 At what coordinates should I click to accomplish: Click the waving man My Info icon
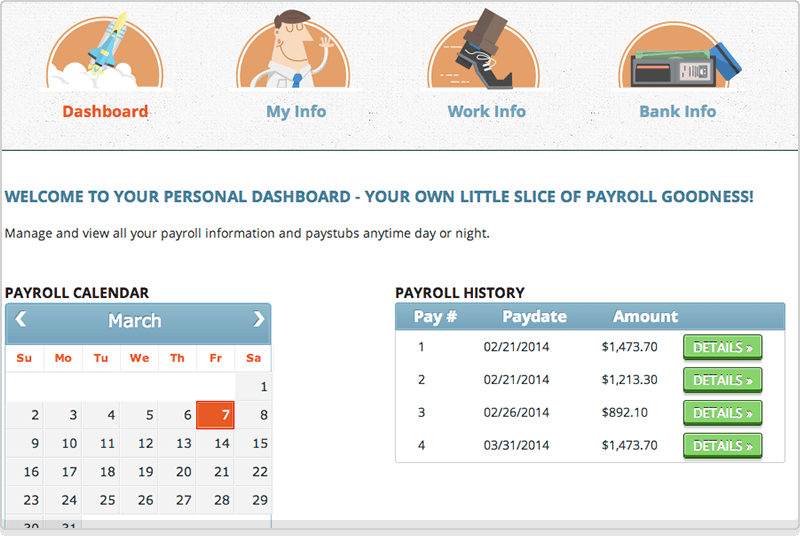coord(294,51)
